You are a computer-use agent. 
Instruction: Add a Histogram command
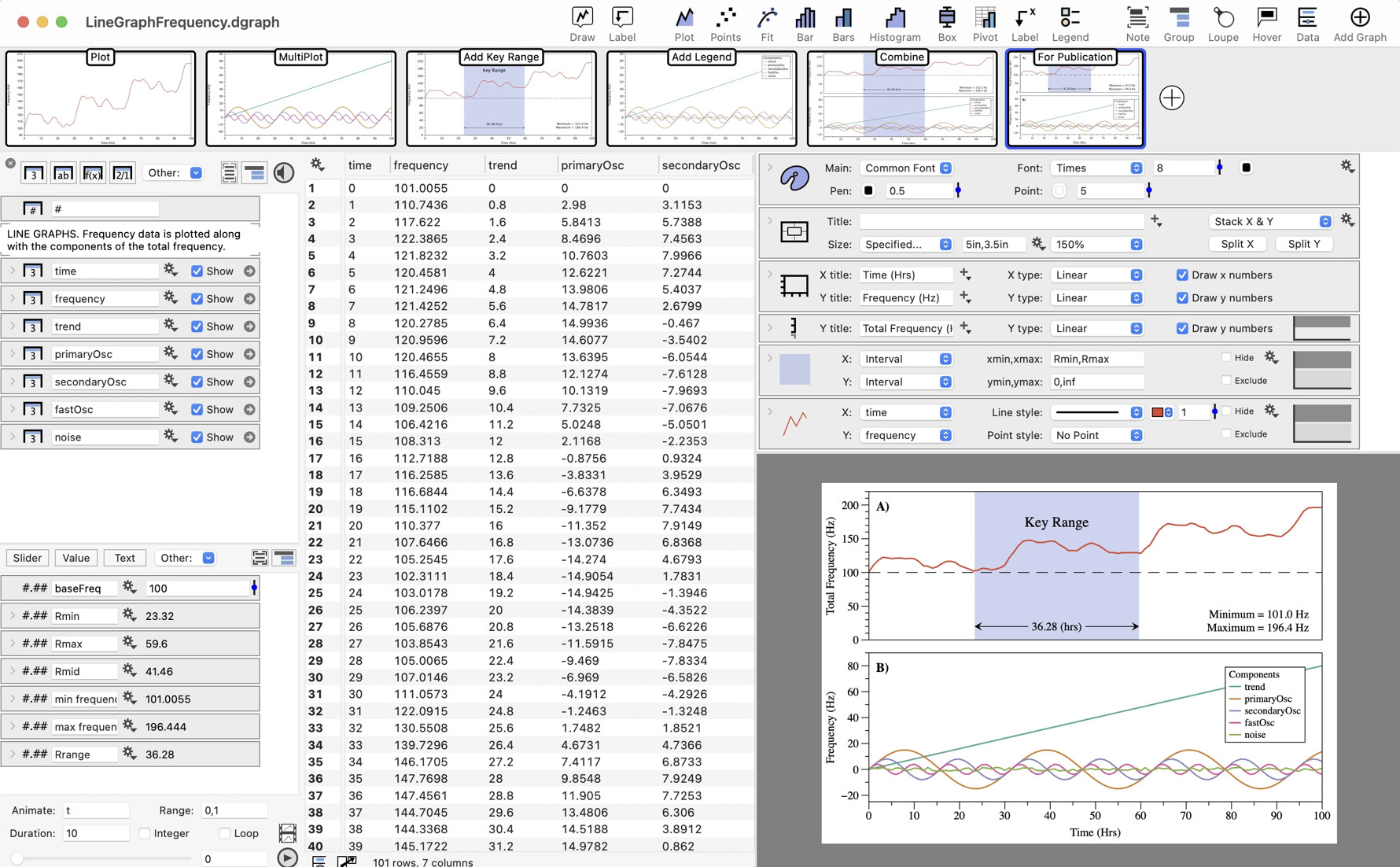tap(895, 24)
